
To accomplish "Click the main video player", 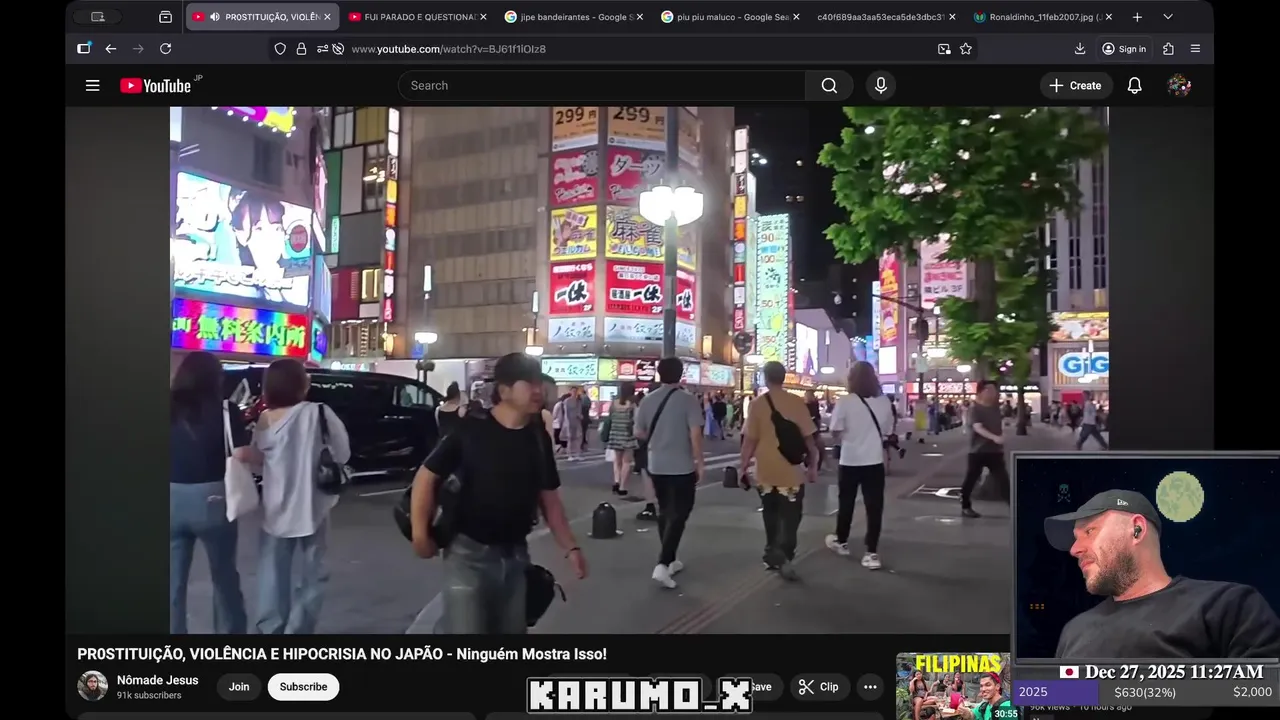I will [x=639, y=370].
